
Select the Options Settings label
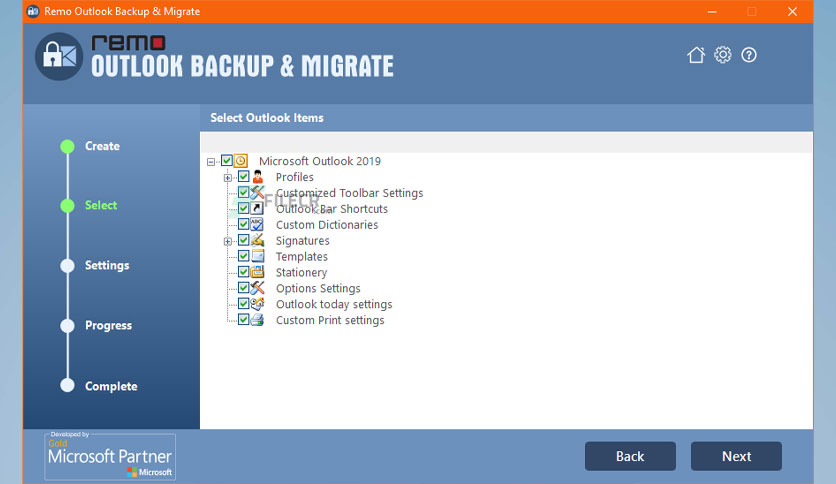tap(318, 288)
